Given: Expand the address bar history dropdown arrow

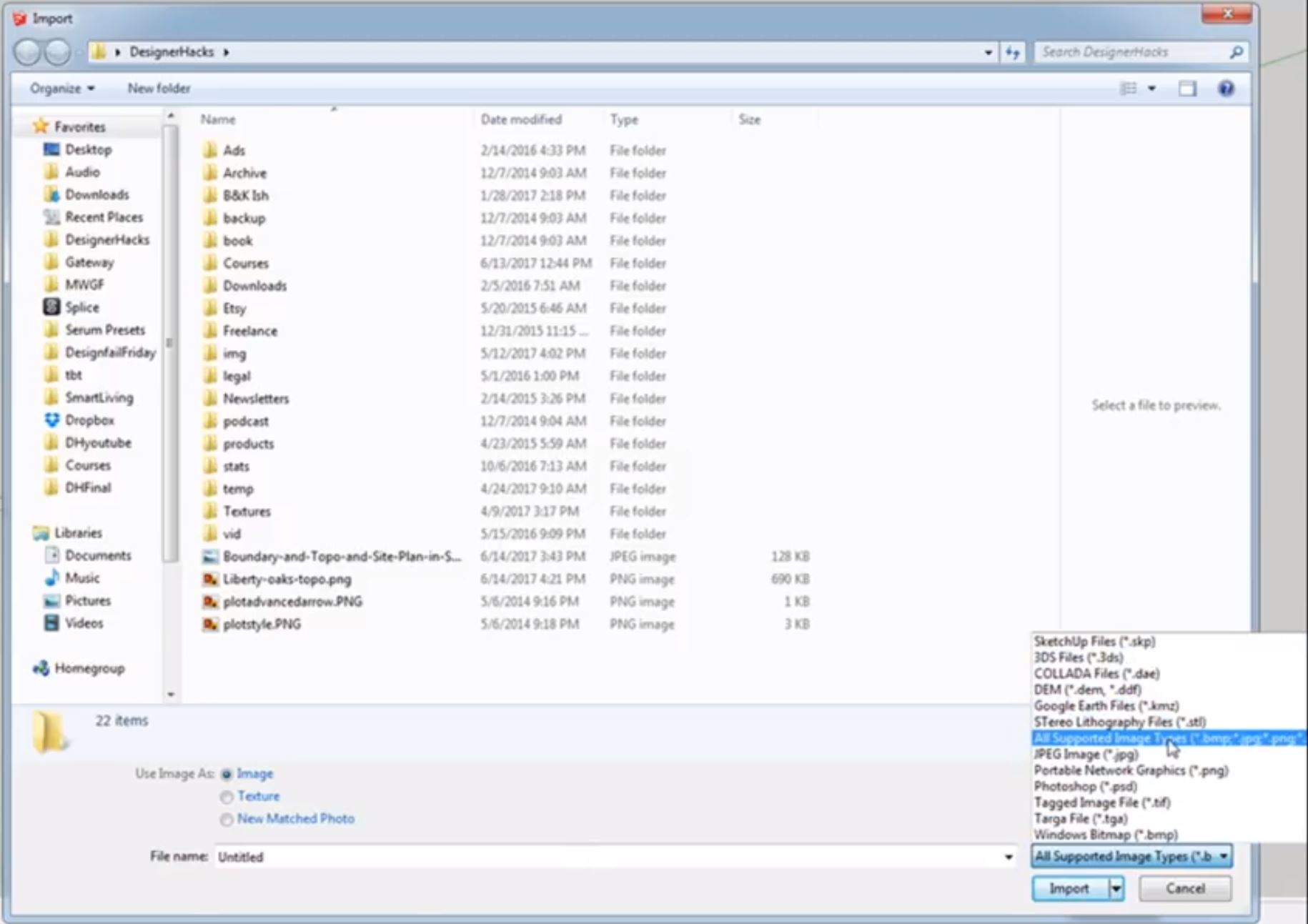Looking at the screenshot, I should [x=988, y=52].
